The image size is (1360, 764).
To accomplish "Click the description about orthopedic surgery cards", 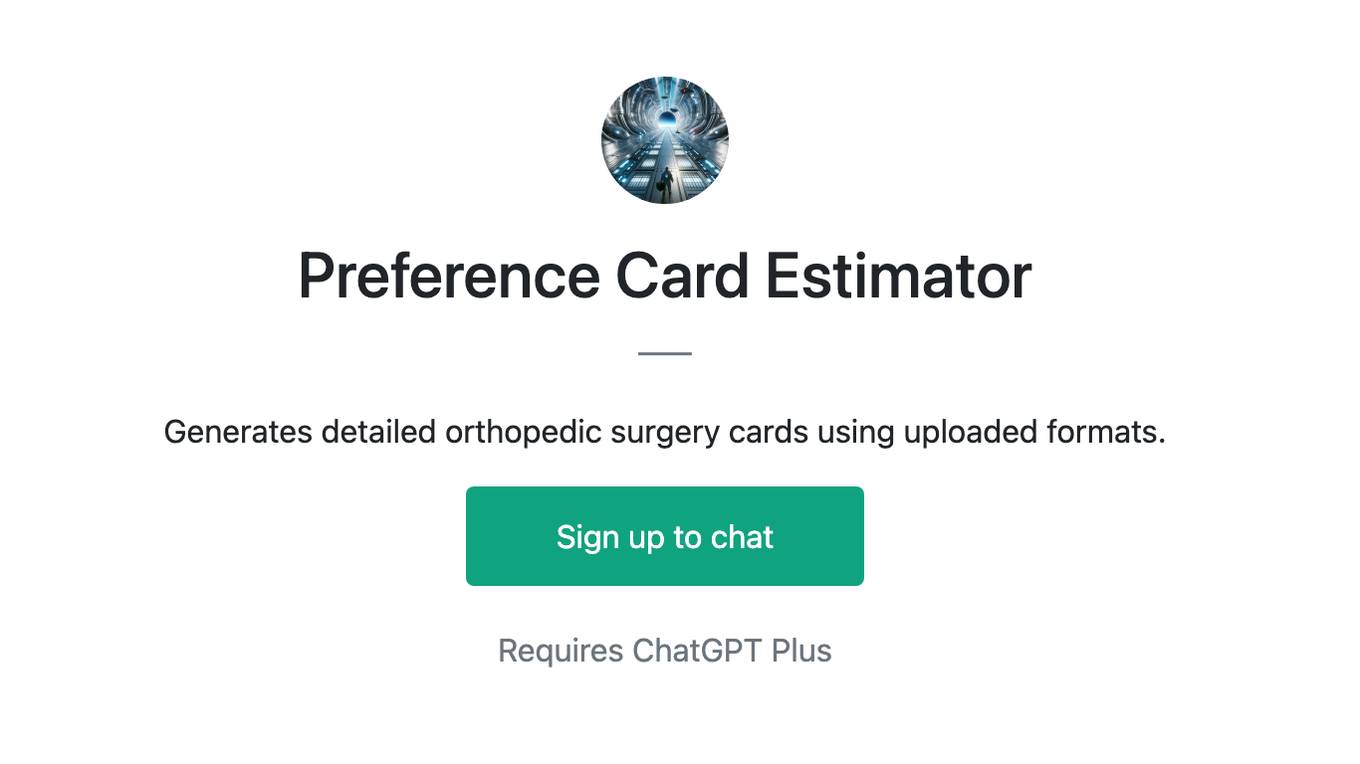I will (x=665, y=432).
